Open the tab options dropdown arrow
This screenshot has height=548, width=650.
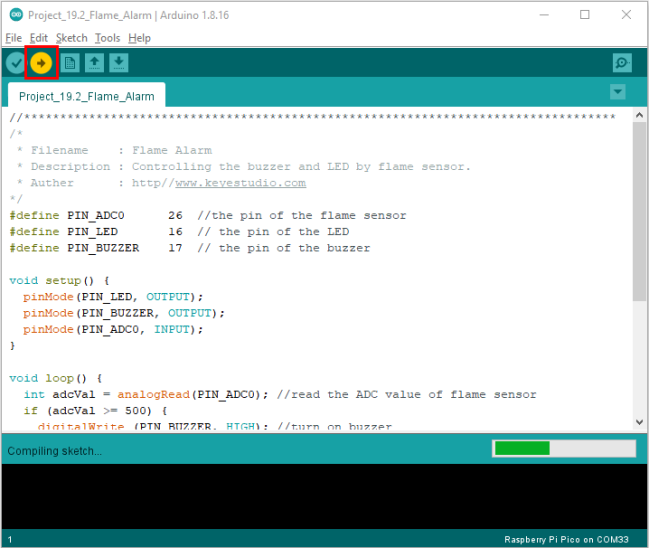coord(618,92)
